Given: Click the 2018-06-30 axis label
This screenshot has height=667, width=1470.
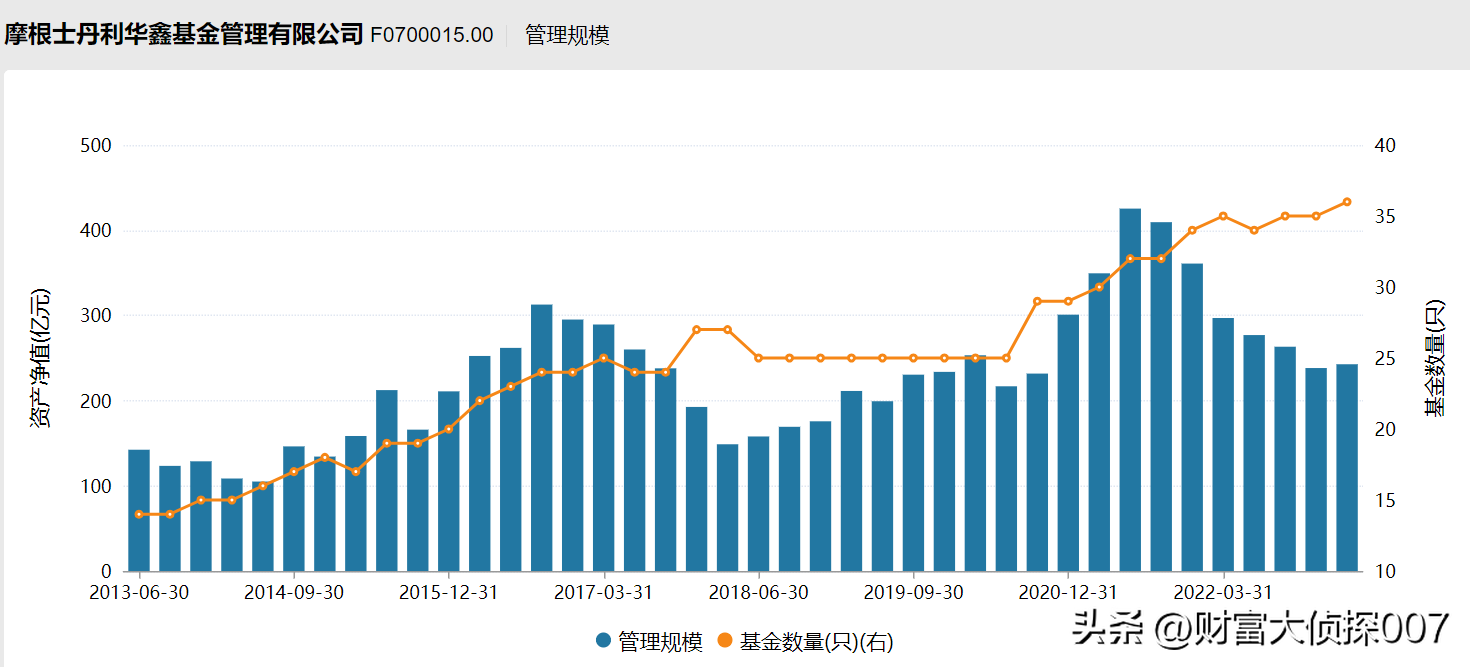Looking at the screenshot, I should 759,592.
